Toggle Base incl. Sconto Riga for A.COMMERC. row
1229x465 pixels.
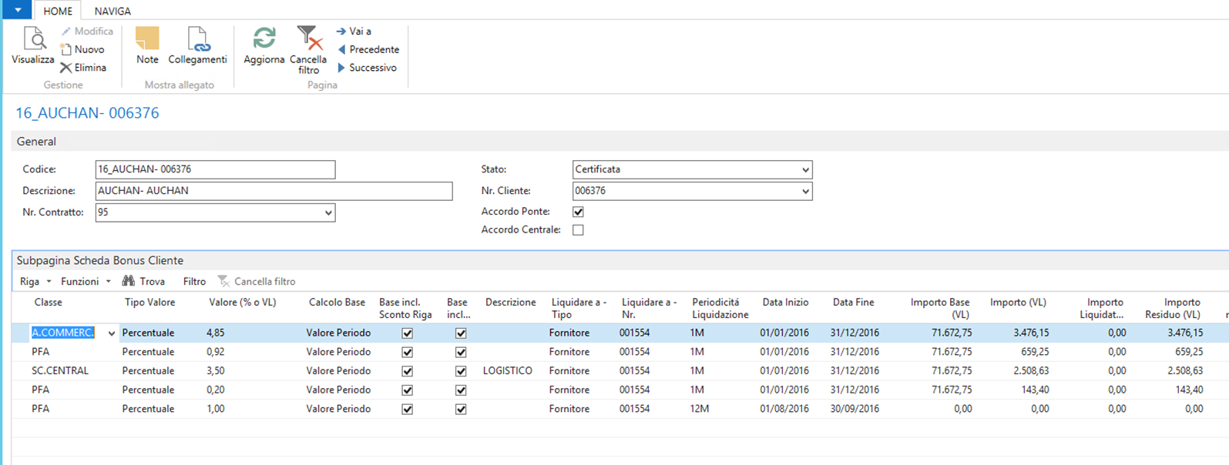[x=407, y=333]
